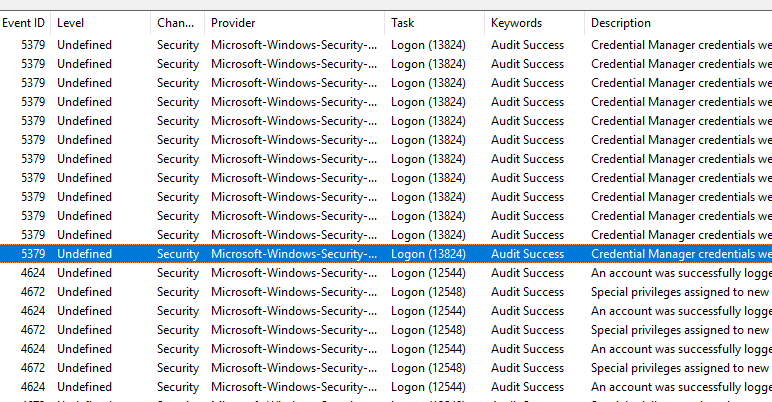Click Logon (12544) in the first 4624 row
This screenshot has height=402, width=772.
(428, 273)
